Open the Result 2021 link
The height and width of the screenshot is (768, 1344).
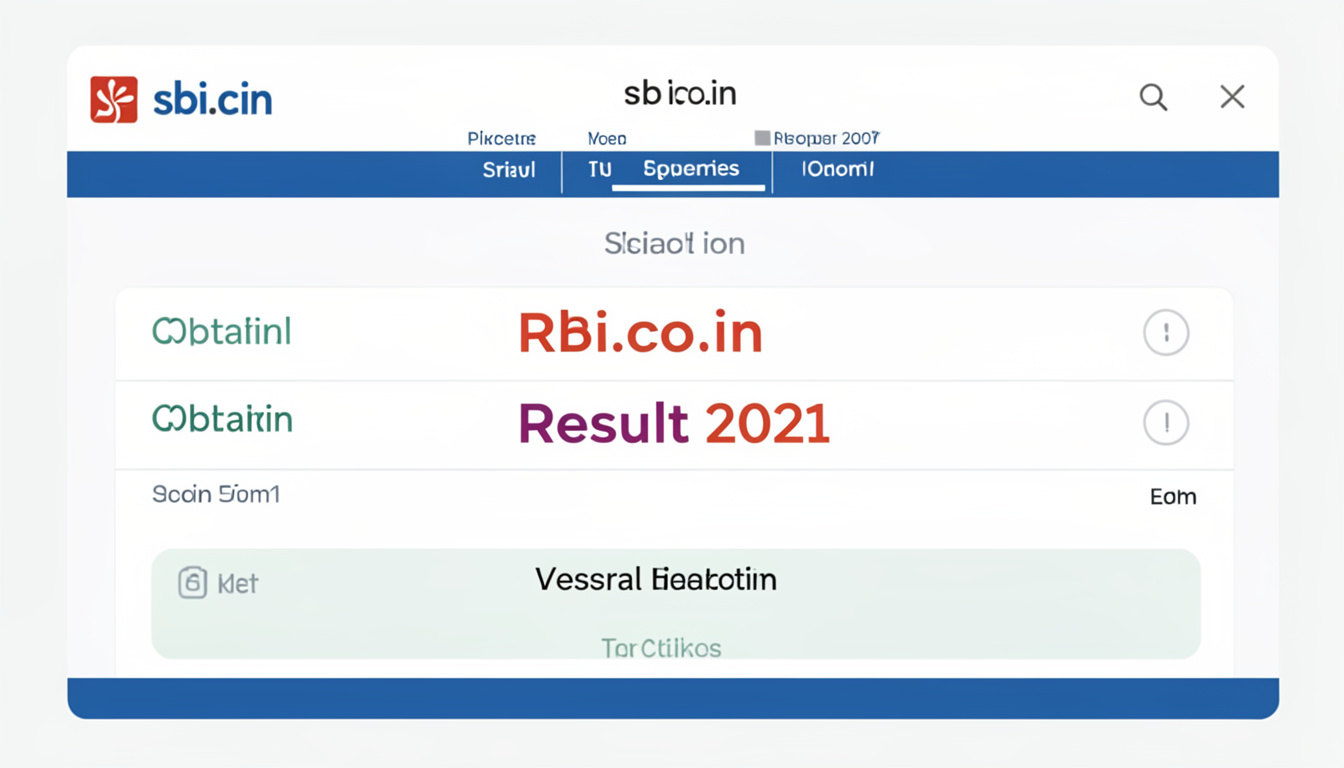pos(673,423)
